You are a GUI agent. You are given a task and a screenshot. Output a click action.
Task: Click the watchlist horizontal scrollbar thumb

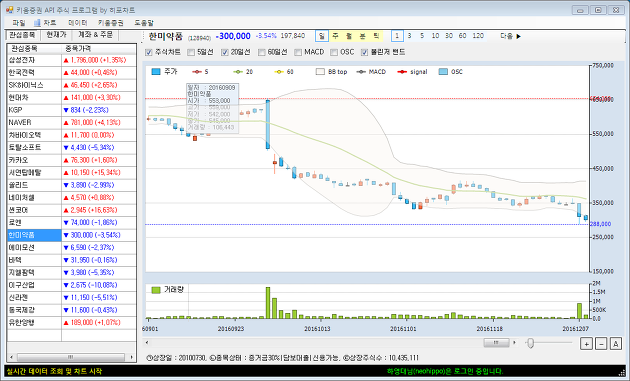pos(71,357)
